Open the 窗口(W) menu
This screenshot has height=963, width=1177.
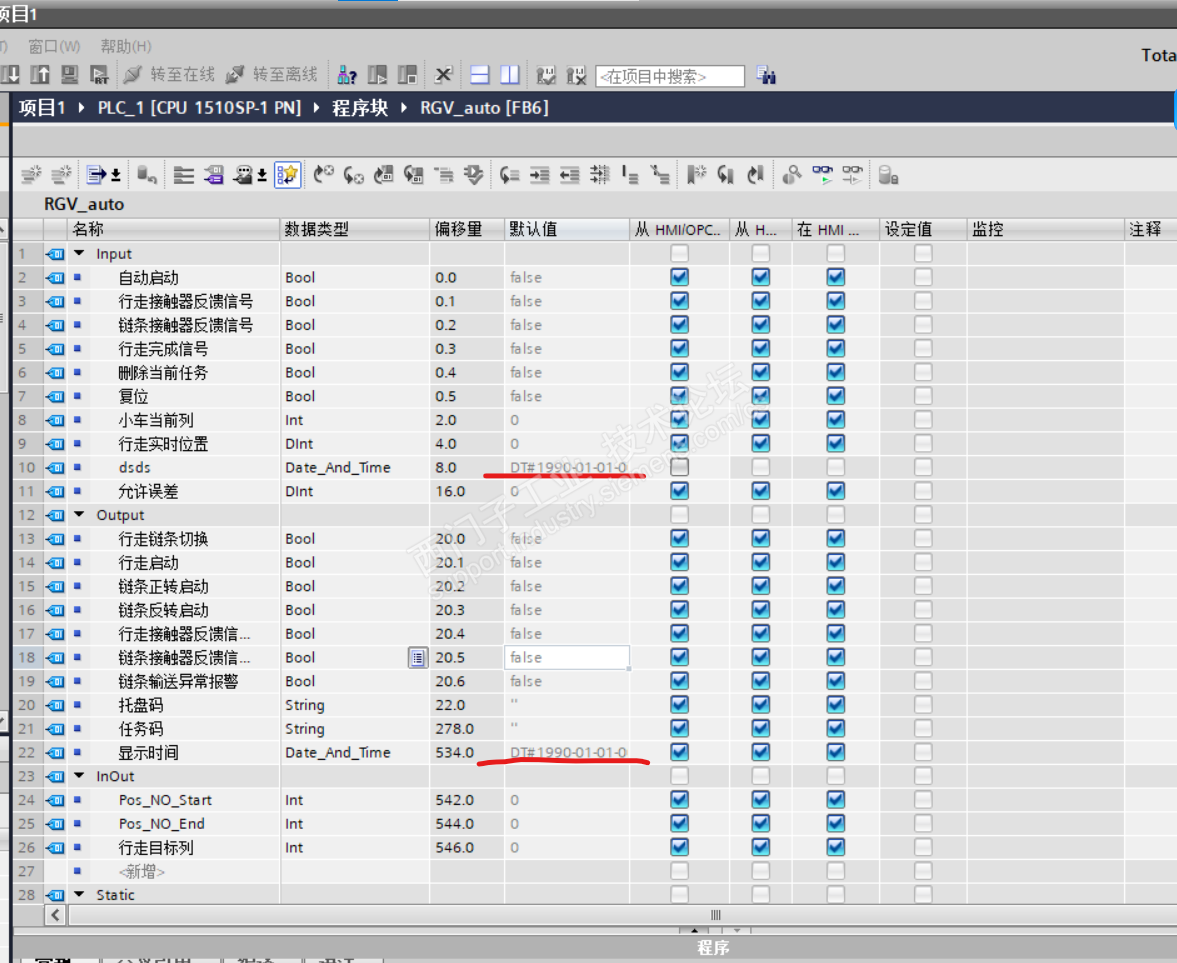(54, 47)
